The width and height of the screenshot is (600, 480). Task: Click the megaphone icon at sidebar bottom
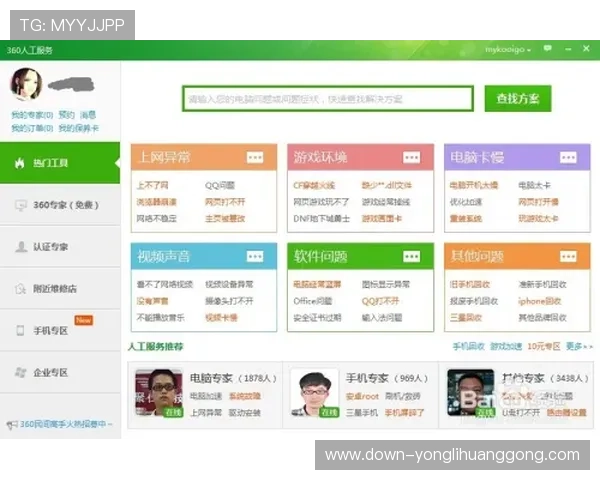coord(12,424)
